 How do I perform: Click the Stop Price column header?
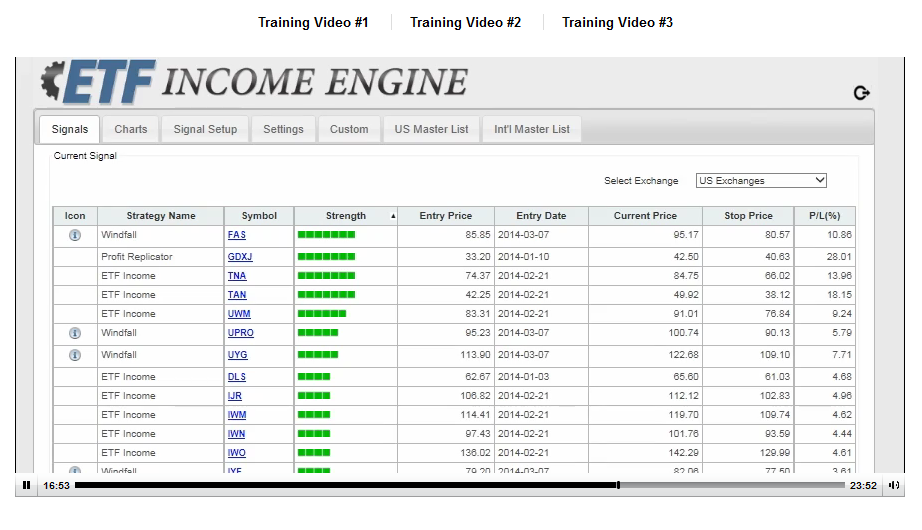click(748, 216)
